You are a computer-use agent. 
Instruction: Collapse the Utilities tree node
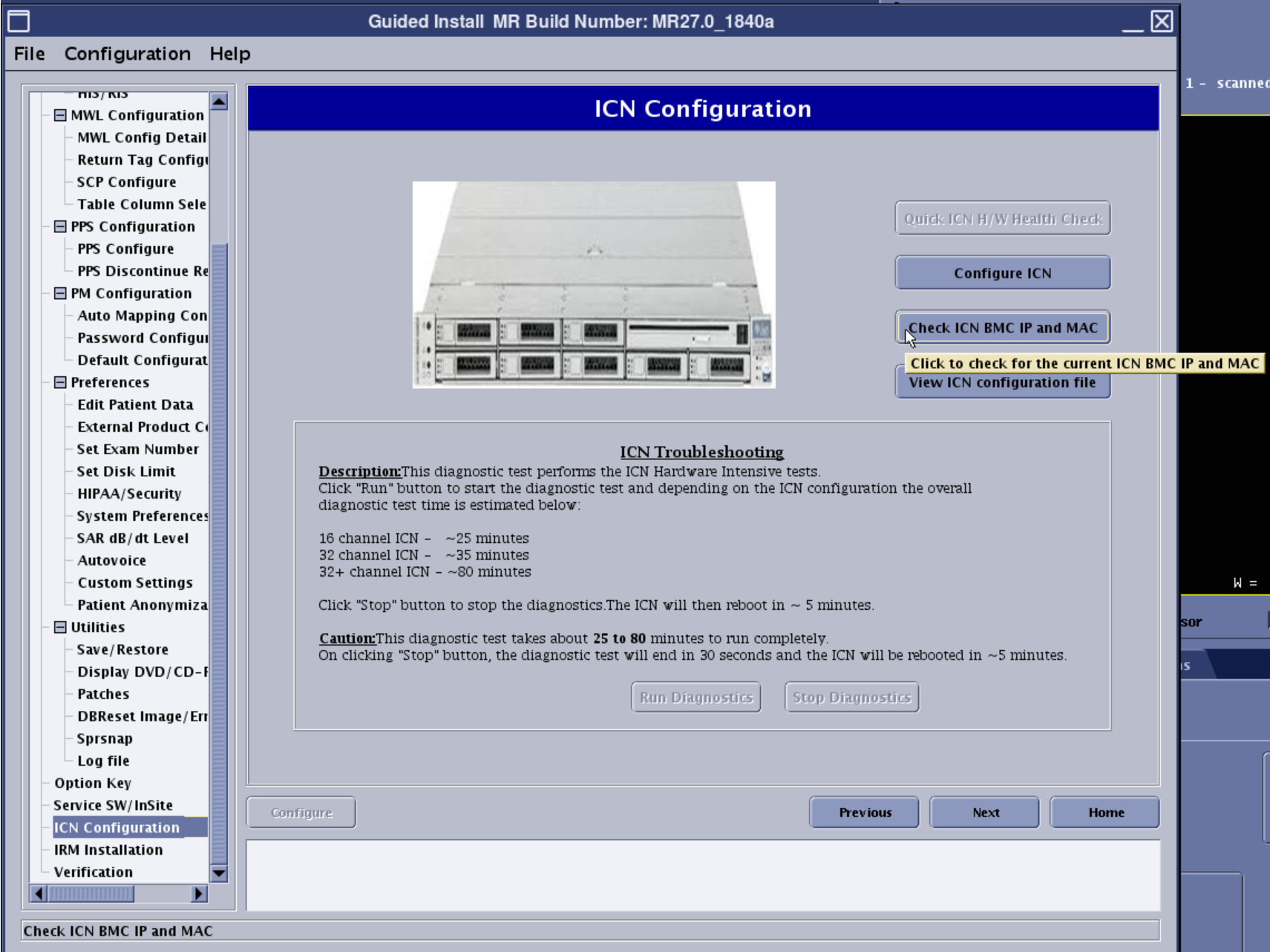[x=60, y=627]
